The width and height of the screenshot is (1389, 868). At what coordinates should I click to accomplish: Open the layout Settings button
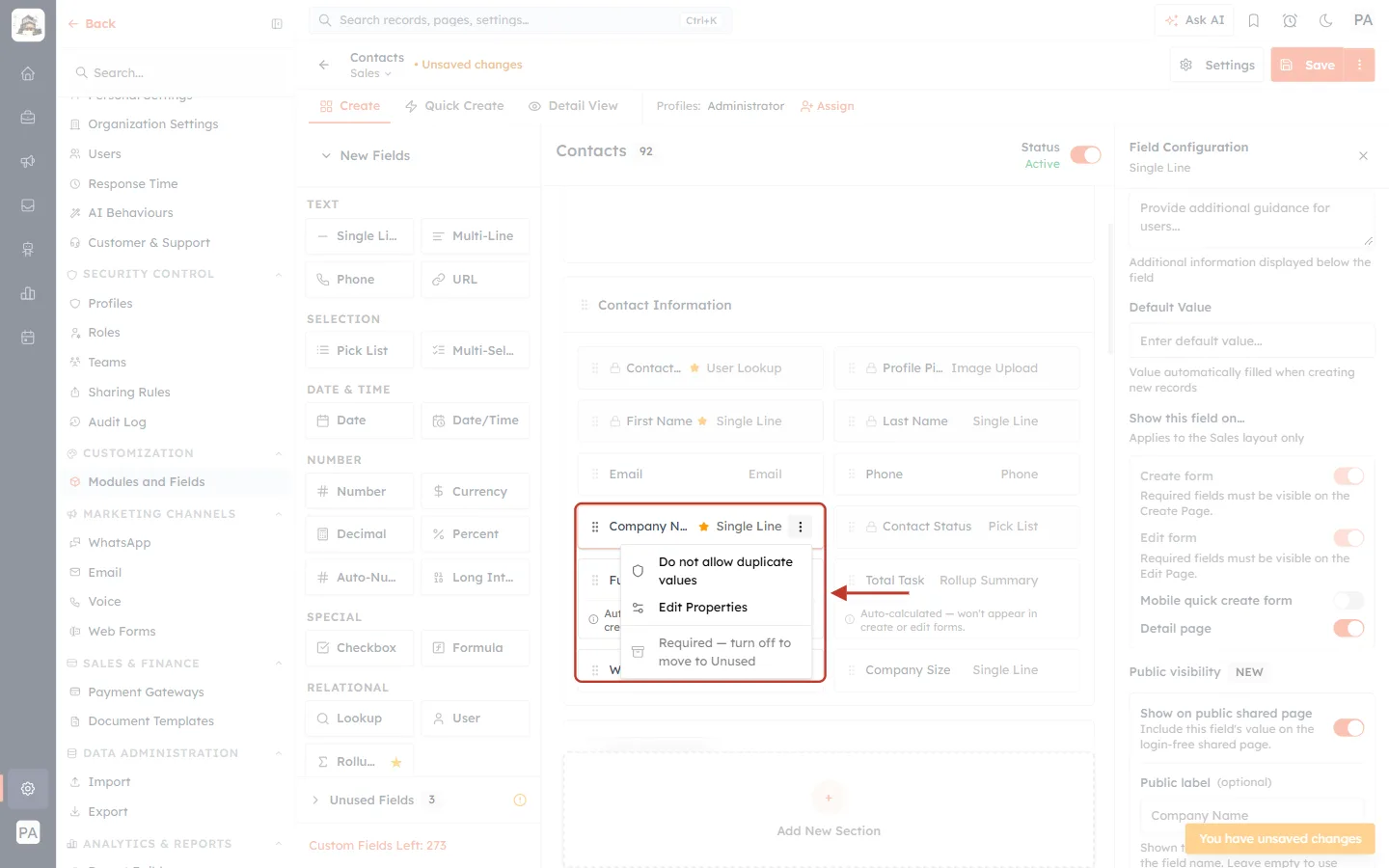pyautogui.click(x=1217, y=65)
